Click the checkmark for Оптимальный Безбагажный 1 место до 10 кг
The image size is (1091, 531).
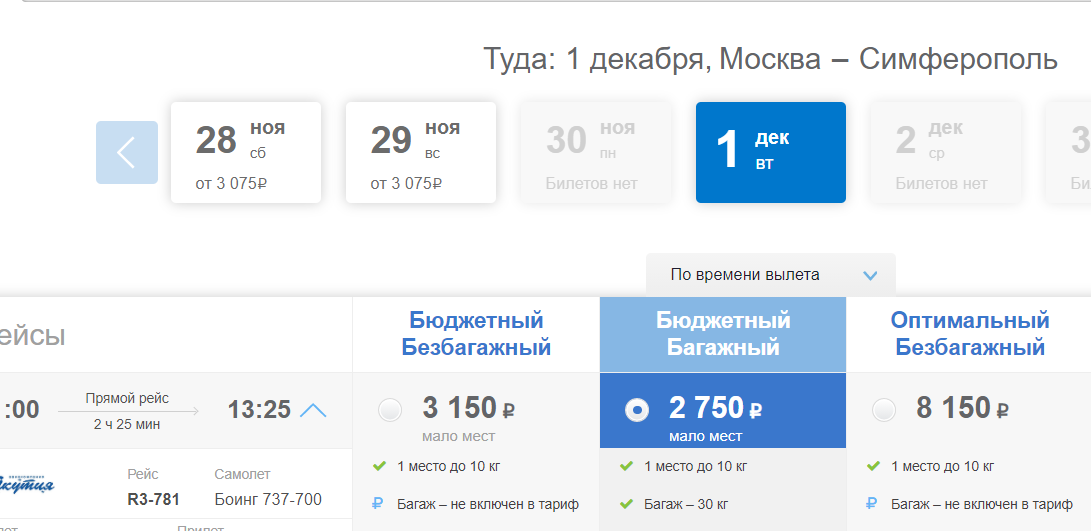[873, 466]
